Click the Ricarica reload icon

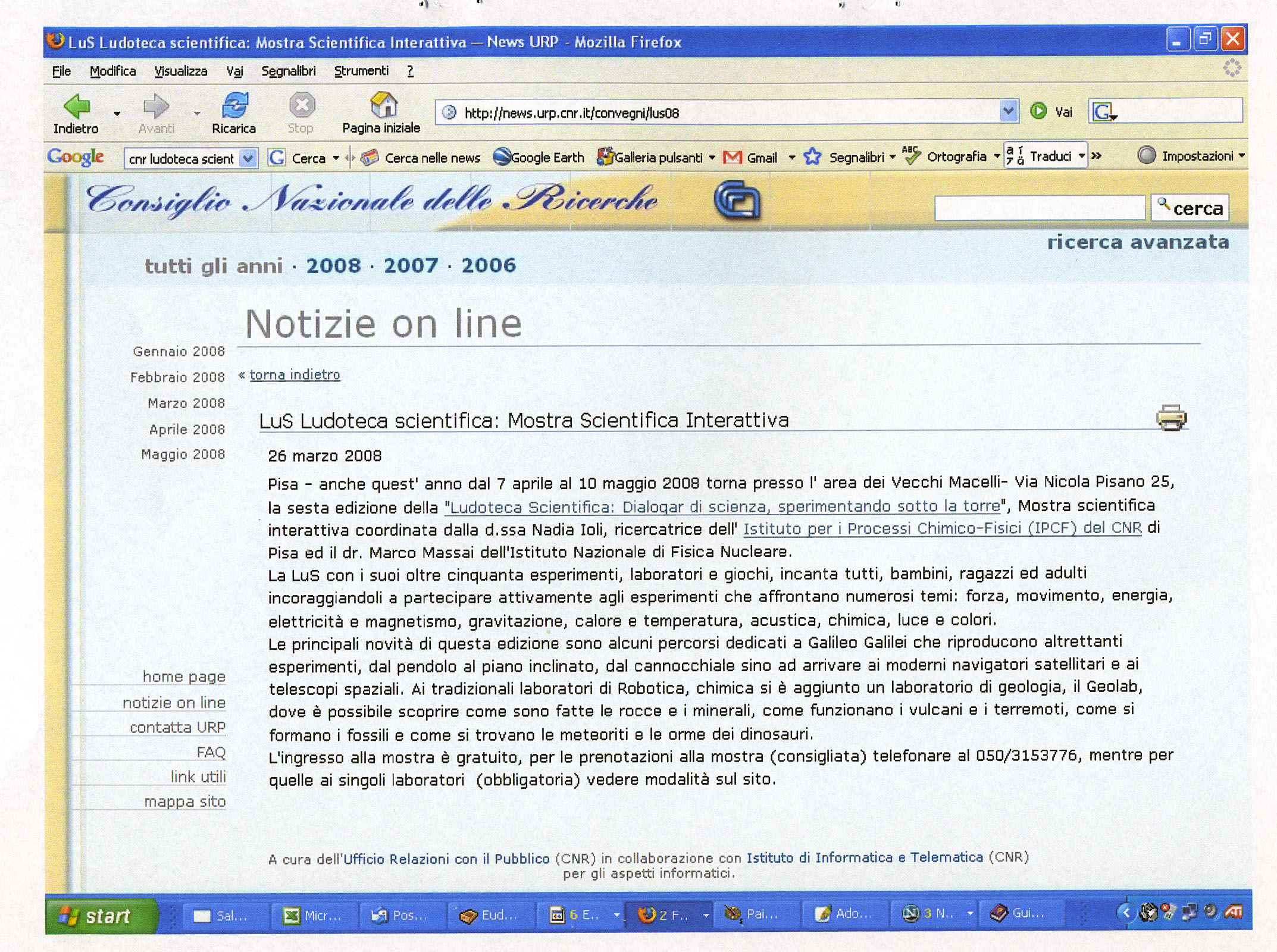pos(234,106)
